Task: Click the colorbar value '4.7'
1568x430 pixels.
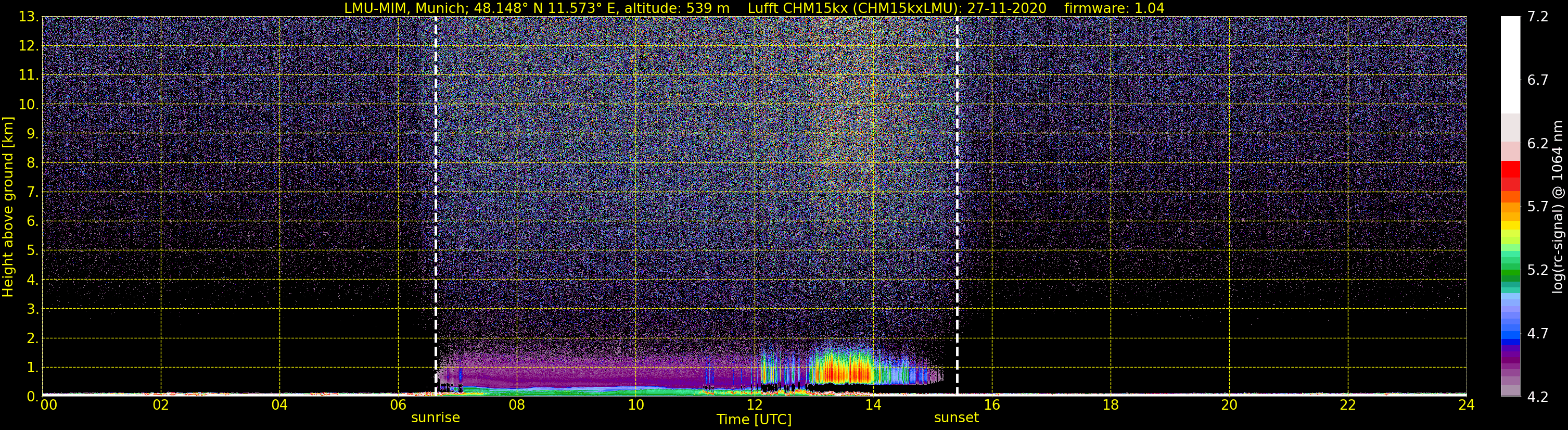Action: tap(1538, 333)
